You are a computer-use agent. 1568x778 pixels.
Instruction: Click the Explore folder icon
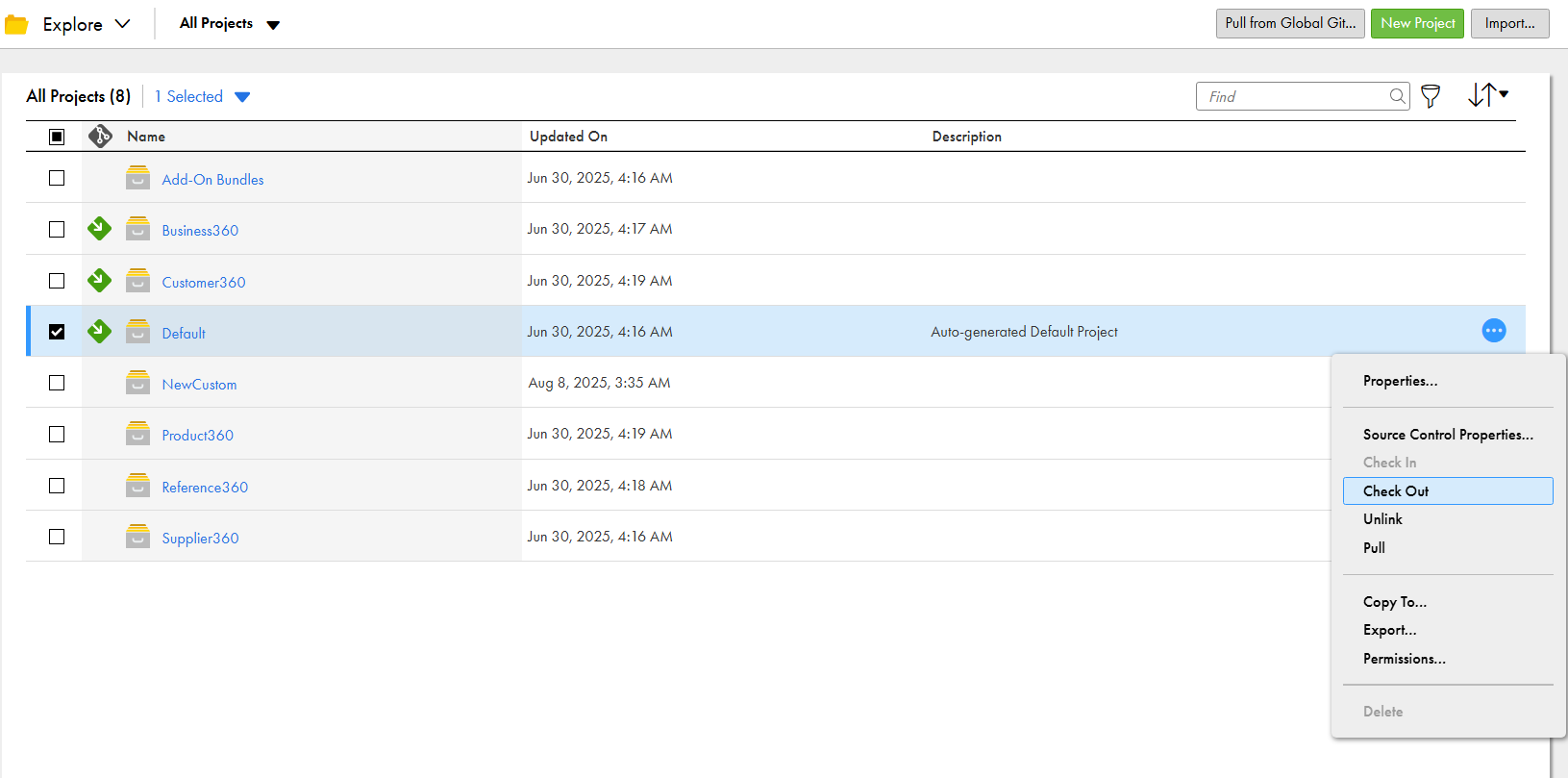click(16, 24)
